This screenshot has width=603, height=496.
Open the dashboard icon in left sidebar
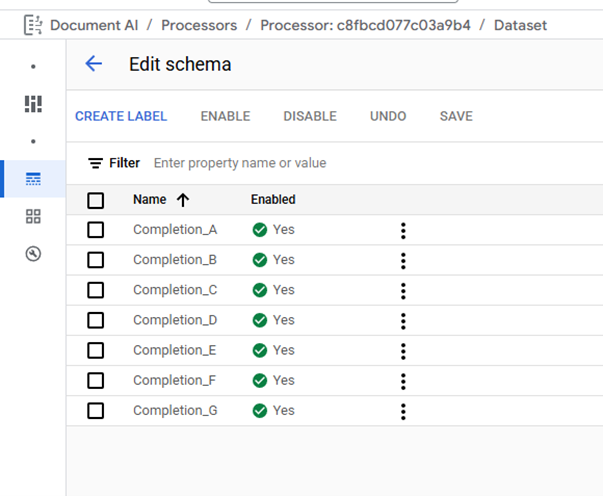33,104
